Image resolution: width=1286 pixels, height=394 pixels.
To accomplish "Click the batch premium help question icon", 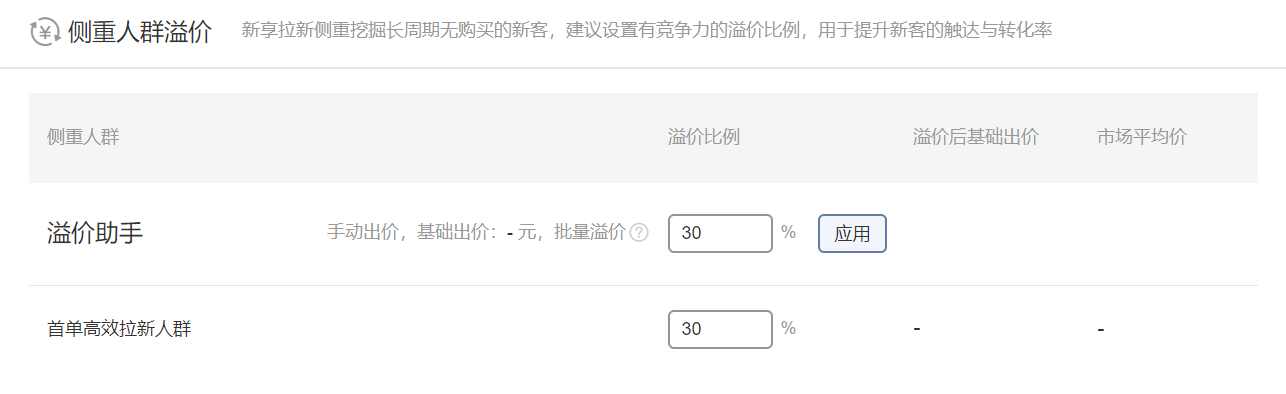I will click(x=639, y=233).
